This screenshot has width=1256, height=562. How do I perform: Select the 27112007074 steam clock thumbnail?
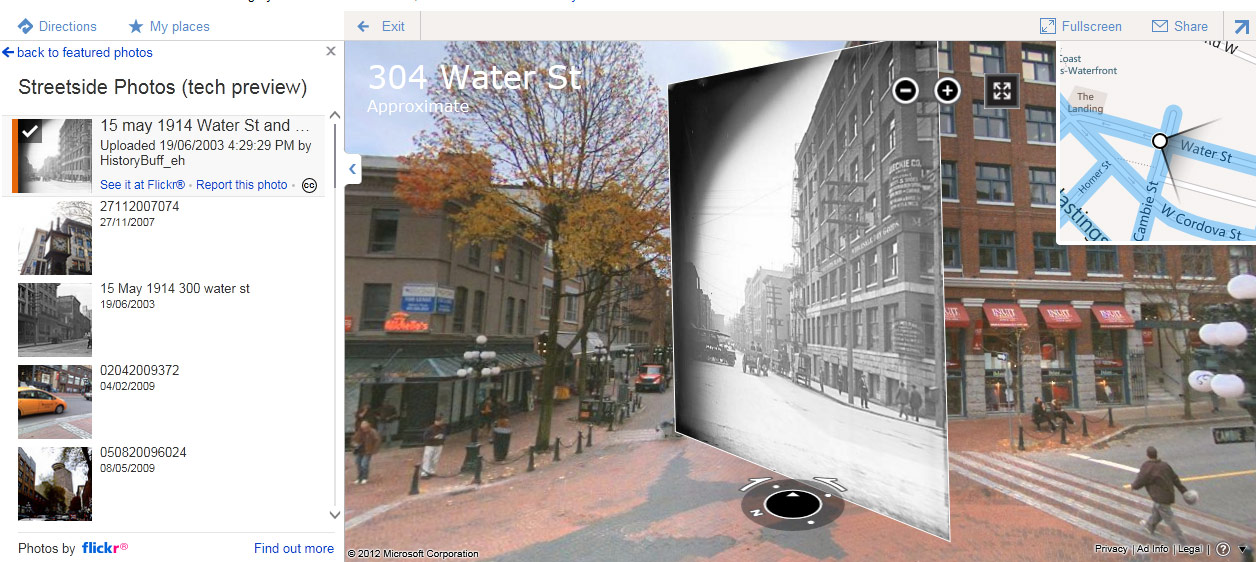55,237
